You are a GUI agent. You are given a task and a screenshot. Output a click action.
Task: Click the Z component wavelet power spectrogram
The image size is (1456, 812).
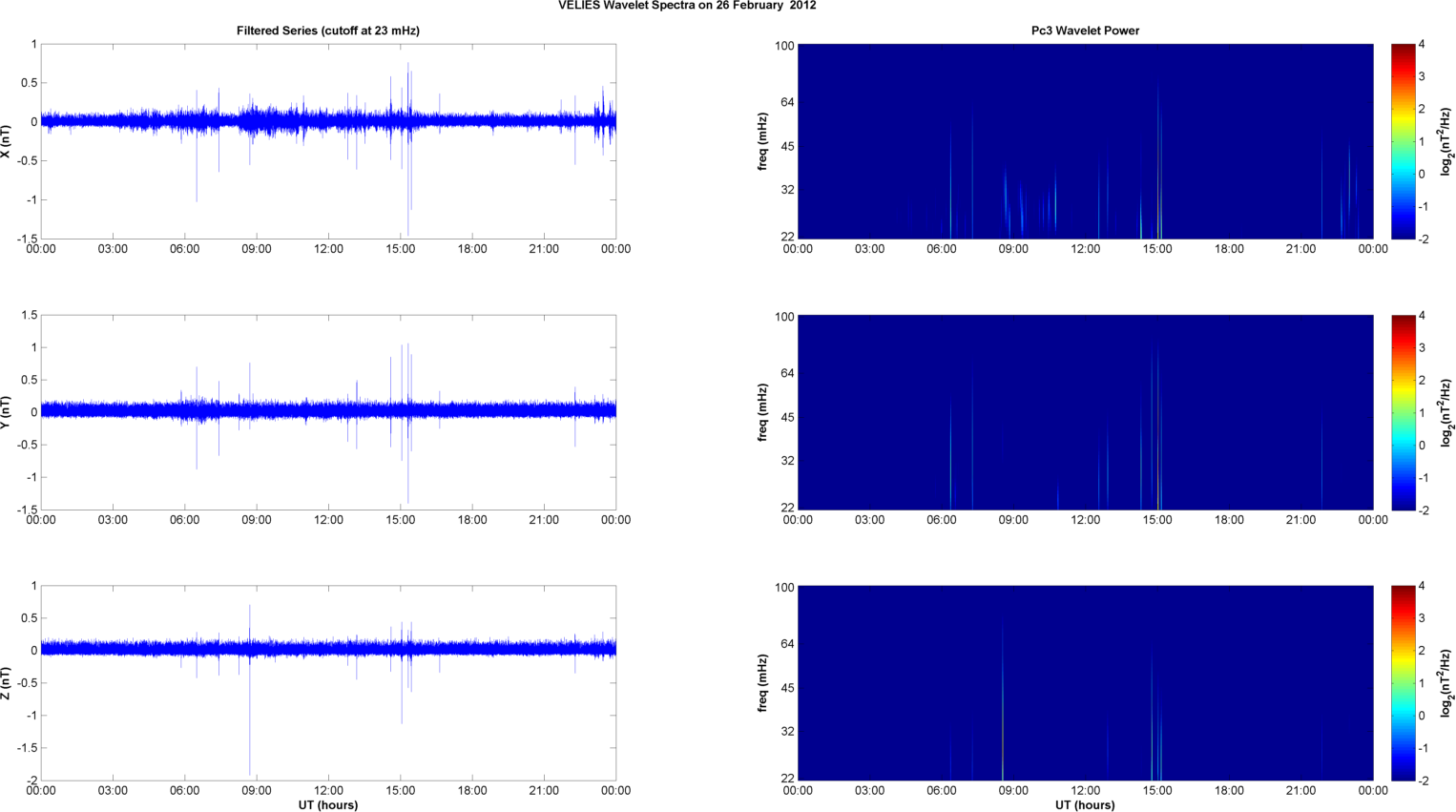[x=1085, y=683]
